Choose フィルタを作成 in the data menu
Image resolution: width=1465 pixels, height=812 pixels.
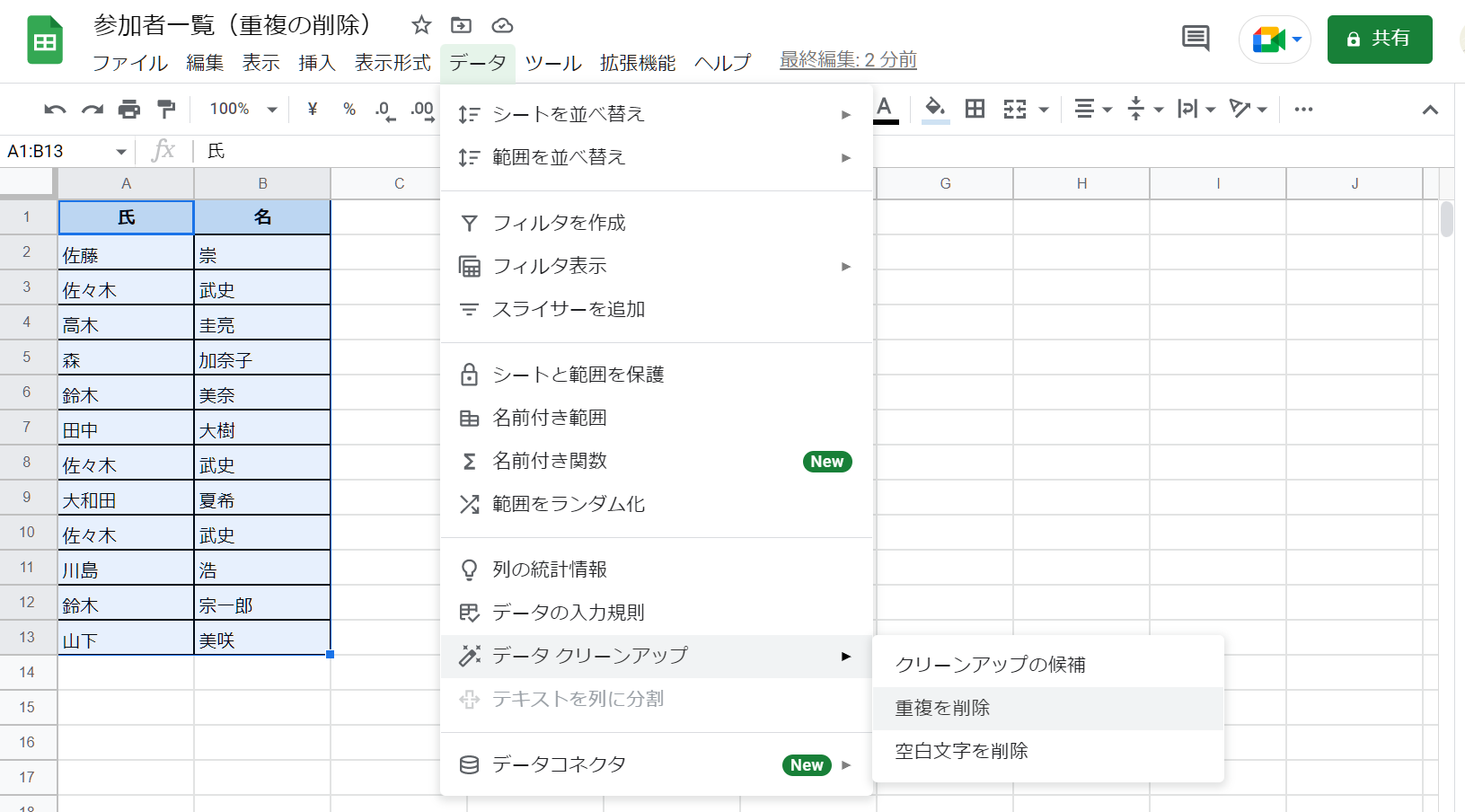tap(559, 223)
